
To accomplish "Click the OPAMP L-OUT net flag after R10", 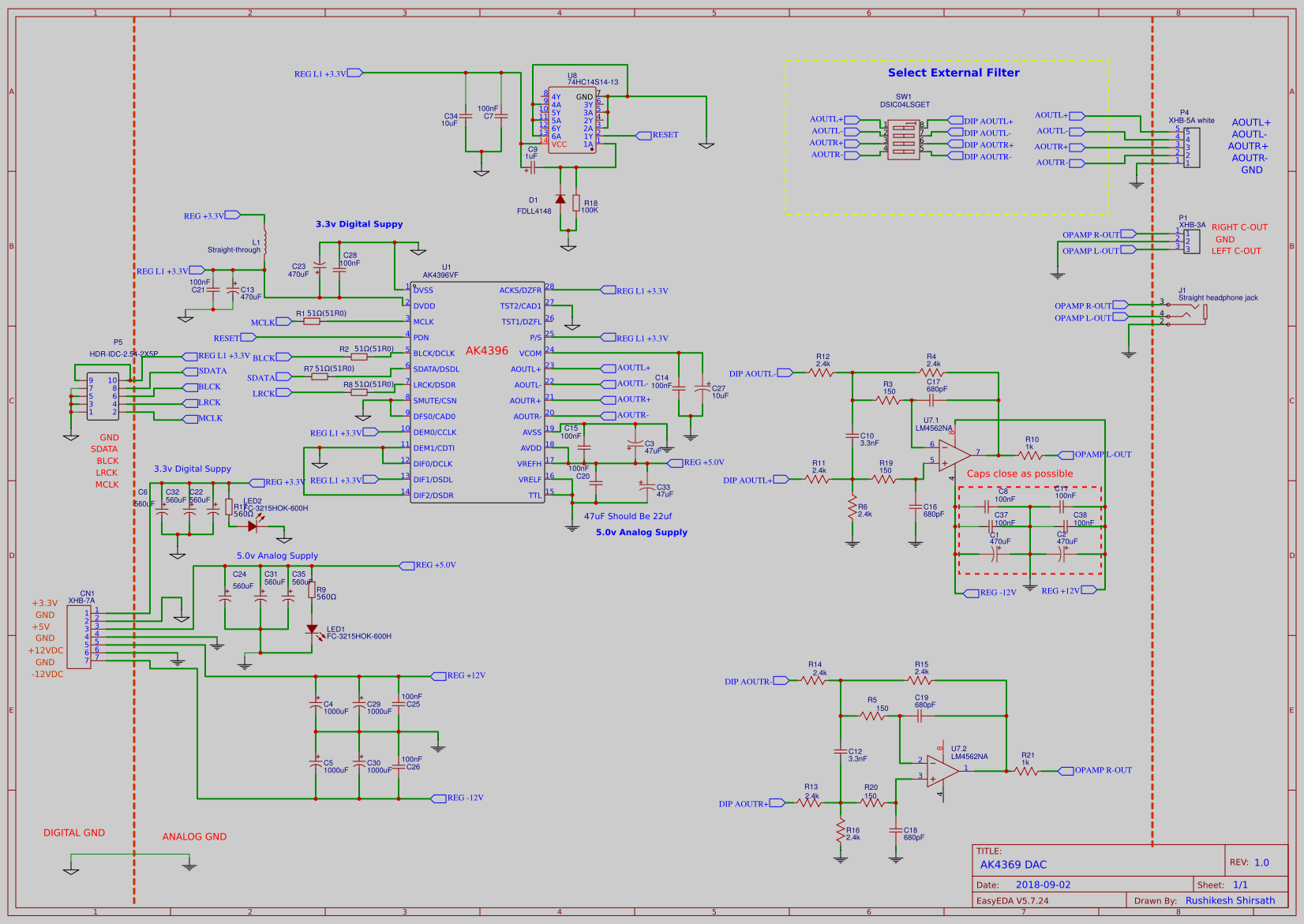I will (1096, 455).
